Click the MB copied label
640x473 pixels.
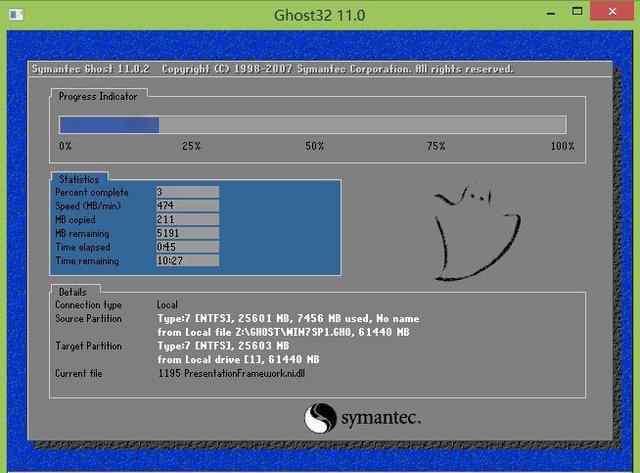pyautogui.click(x=75, y=220)
